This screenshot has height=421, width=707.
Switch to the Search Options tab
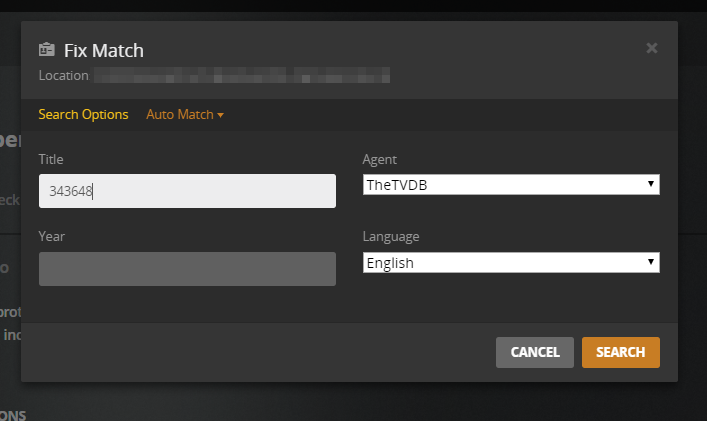click(x=83, y=114)
